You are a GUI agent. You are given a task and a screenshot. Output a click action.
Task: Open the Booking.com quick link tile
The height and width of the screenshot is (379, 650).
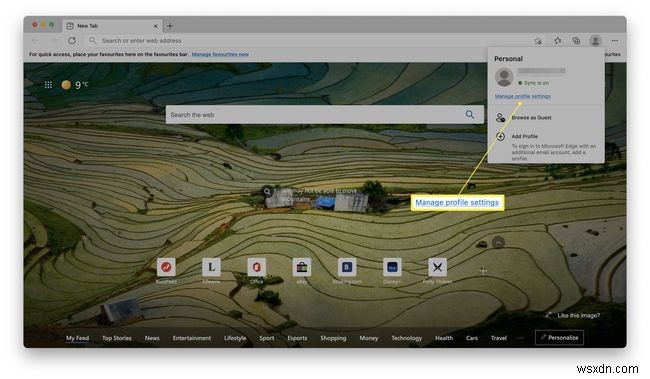(347, 267)
